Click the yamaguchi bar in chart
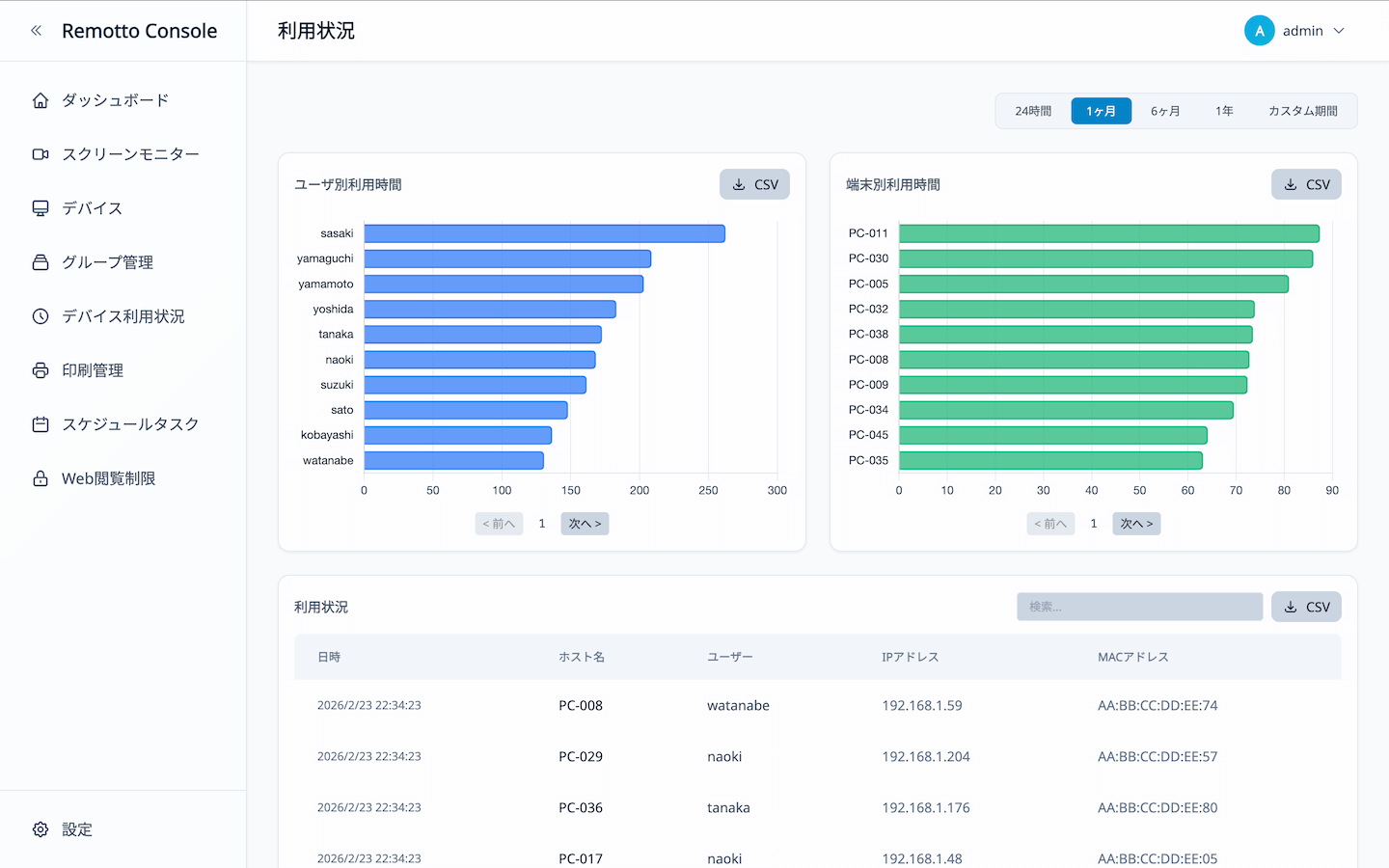1389x868 pixels. 507,258
